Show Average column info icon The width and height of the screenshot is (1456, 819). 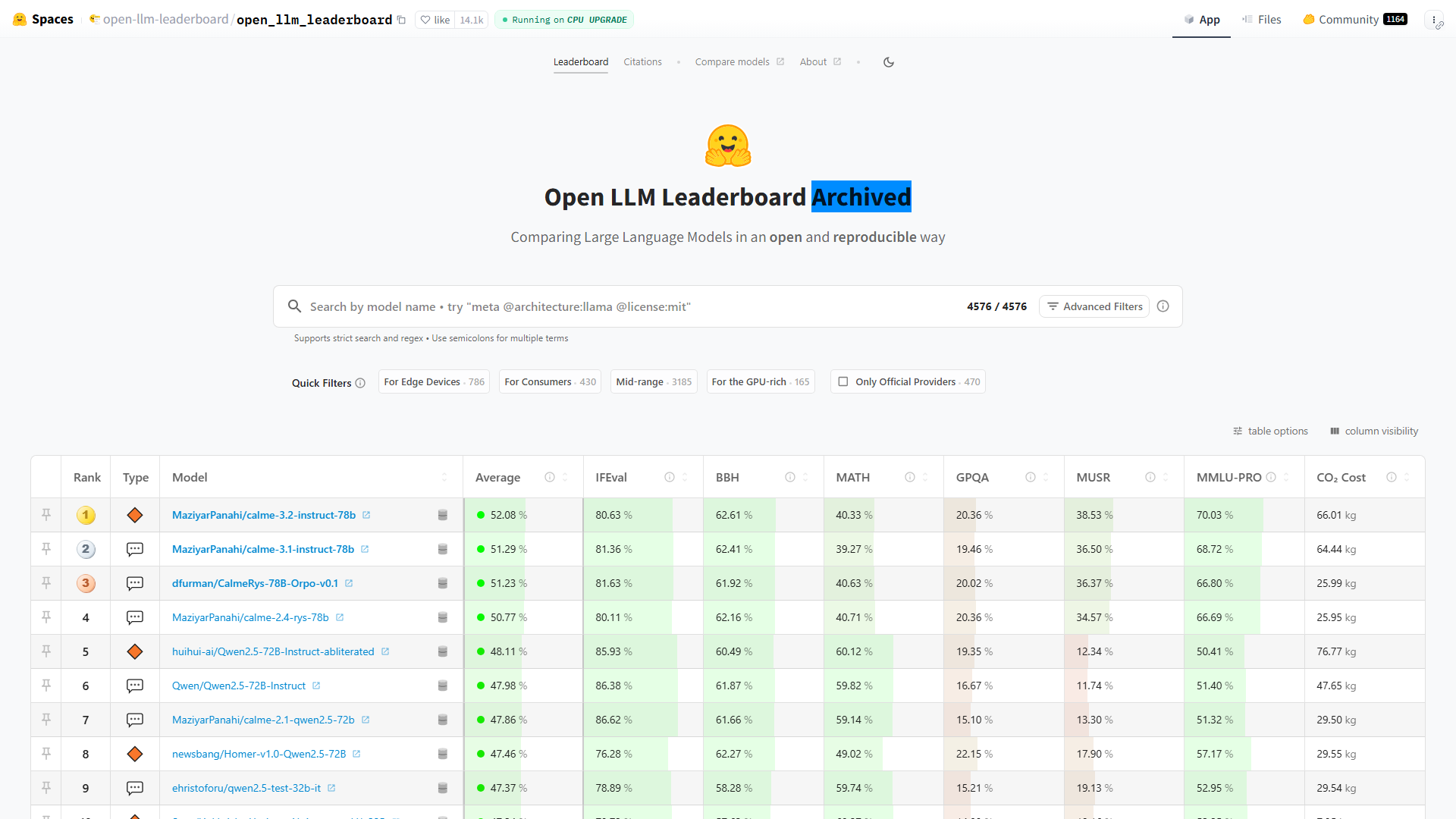(x=550, y=477)
